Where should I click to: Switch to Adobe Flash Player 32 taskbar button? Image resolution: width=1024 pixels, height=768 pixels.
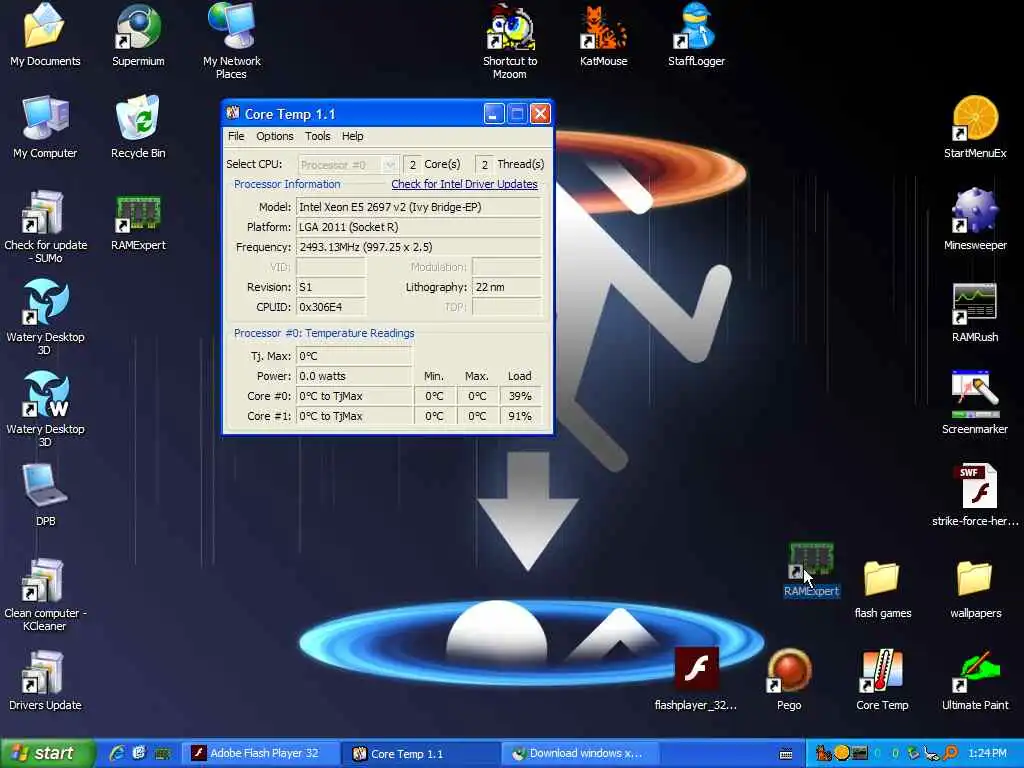coord(261,753)
